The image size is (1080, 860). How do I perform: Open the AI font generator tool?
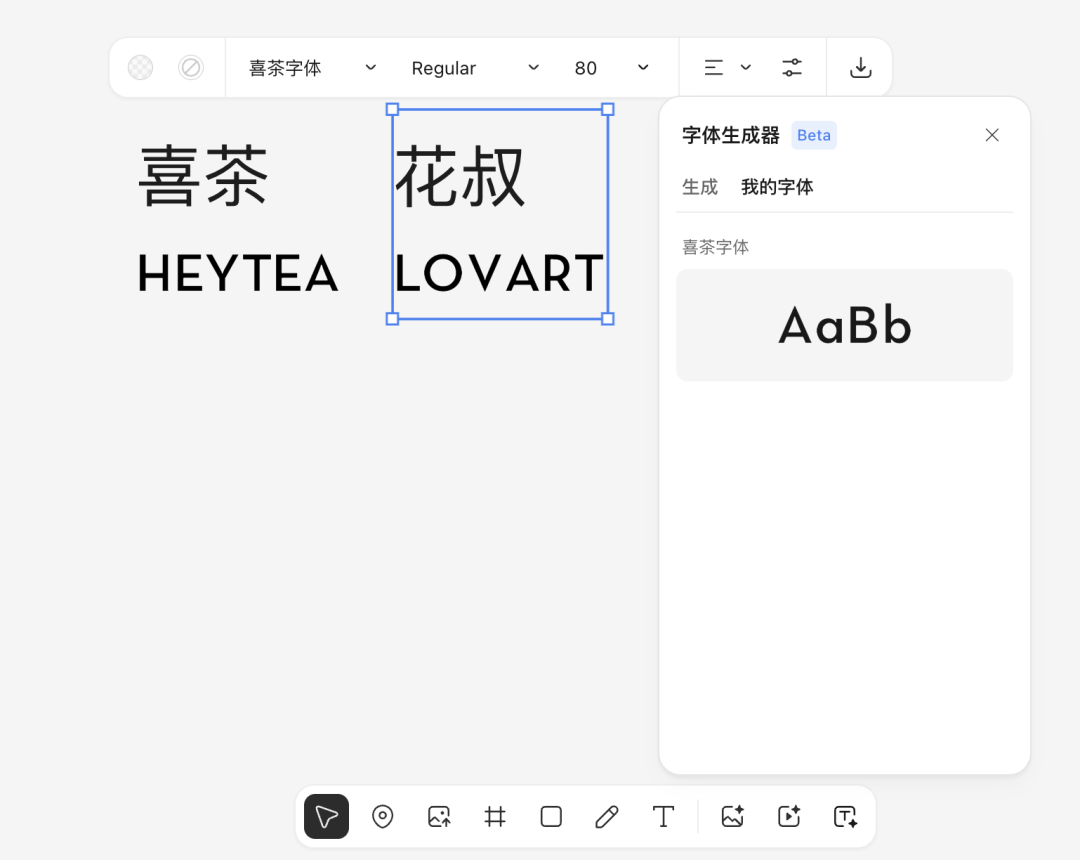coord(845,817)
